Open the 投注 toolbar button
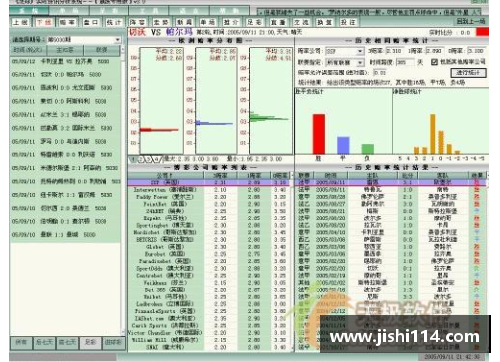 click(x=348, y=22)
